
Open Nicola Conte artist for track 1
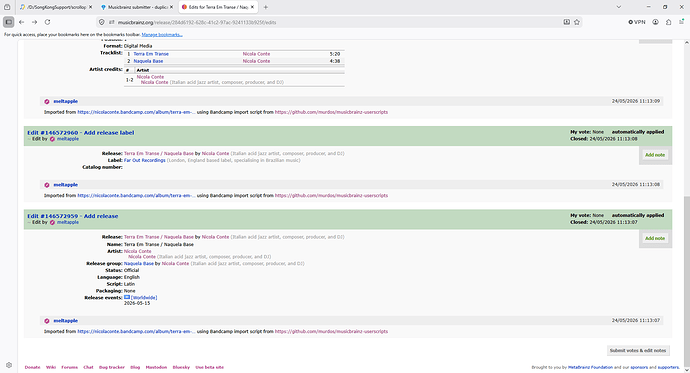pyautogui.click(x=256, y=54)
